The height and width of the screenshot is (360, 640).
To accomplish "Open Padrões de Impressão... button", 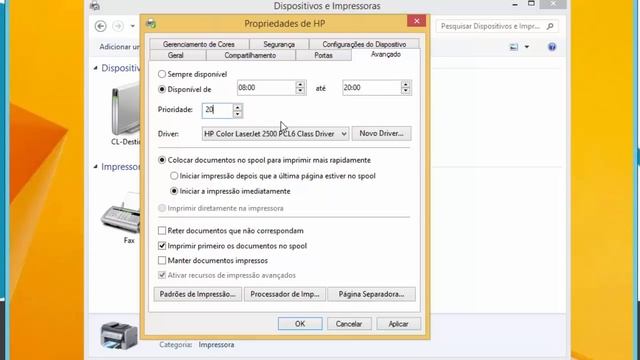I will pyautogui.click(x=198, y=294).
